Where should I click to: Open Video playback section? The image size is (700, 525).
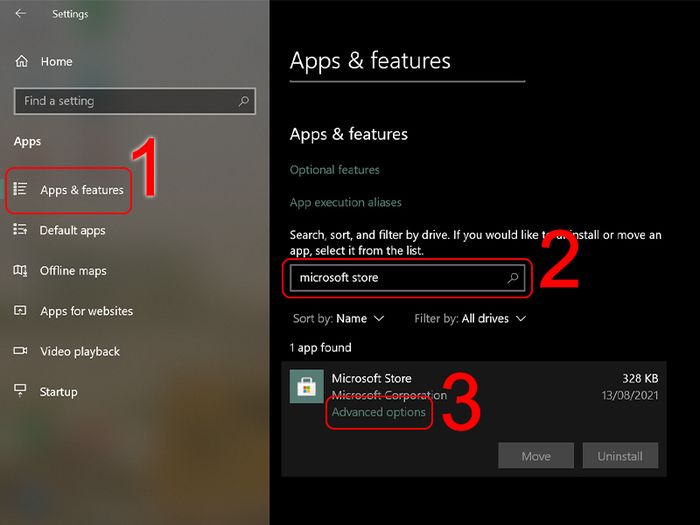(x=80, y=352)
